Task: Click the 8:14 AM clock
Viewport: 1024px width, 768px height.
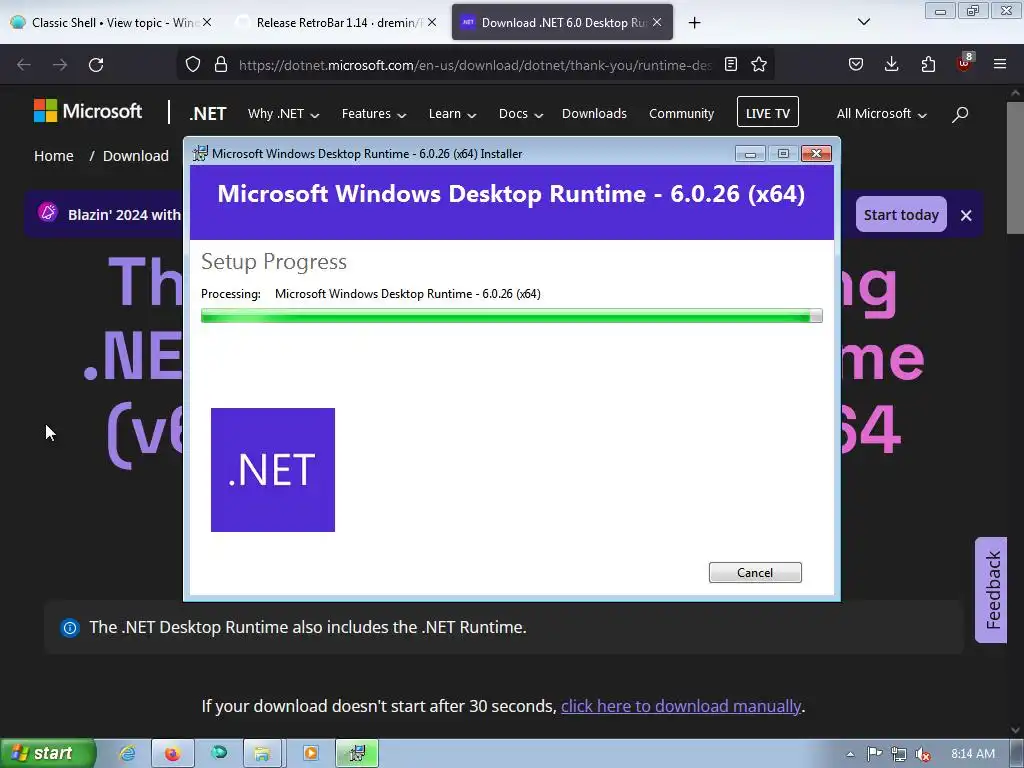Action: tap(973, 754)
